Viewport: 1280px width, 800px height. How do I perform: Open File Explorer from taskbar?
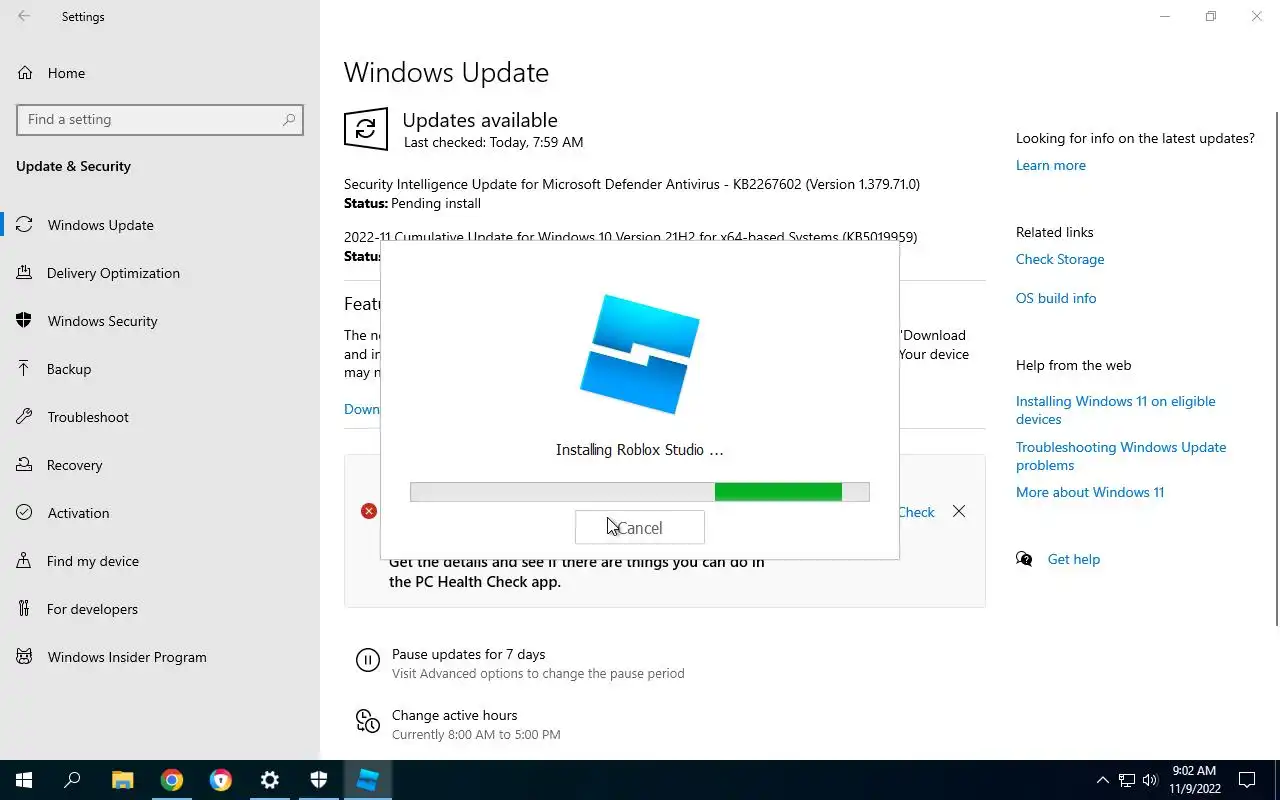[122, 780]
